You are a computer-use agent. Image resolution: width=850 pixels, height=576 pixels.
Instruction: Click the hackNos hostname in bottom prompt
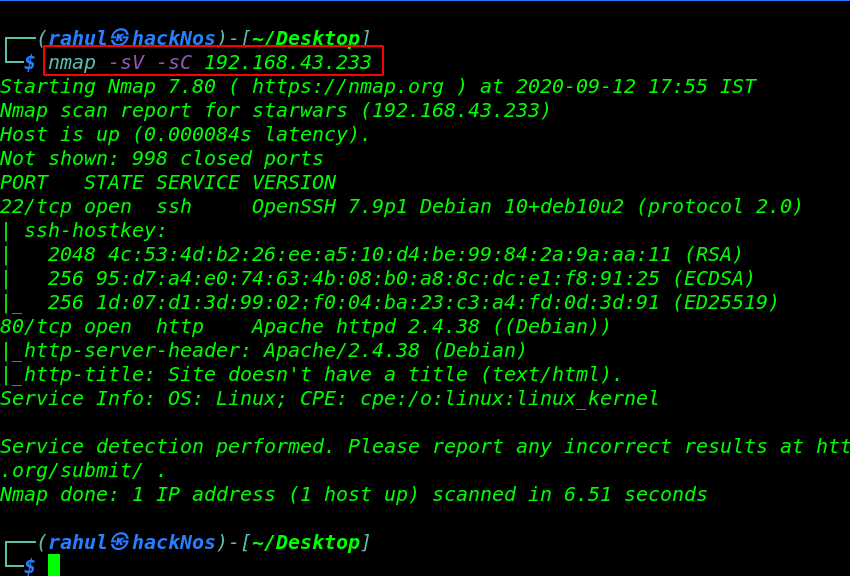[x=173, y=542]
